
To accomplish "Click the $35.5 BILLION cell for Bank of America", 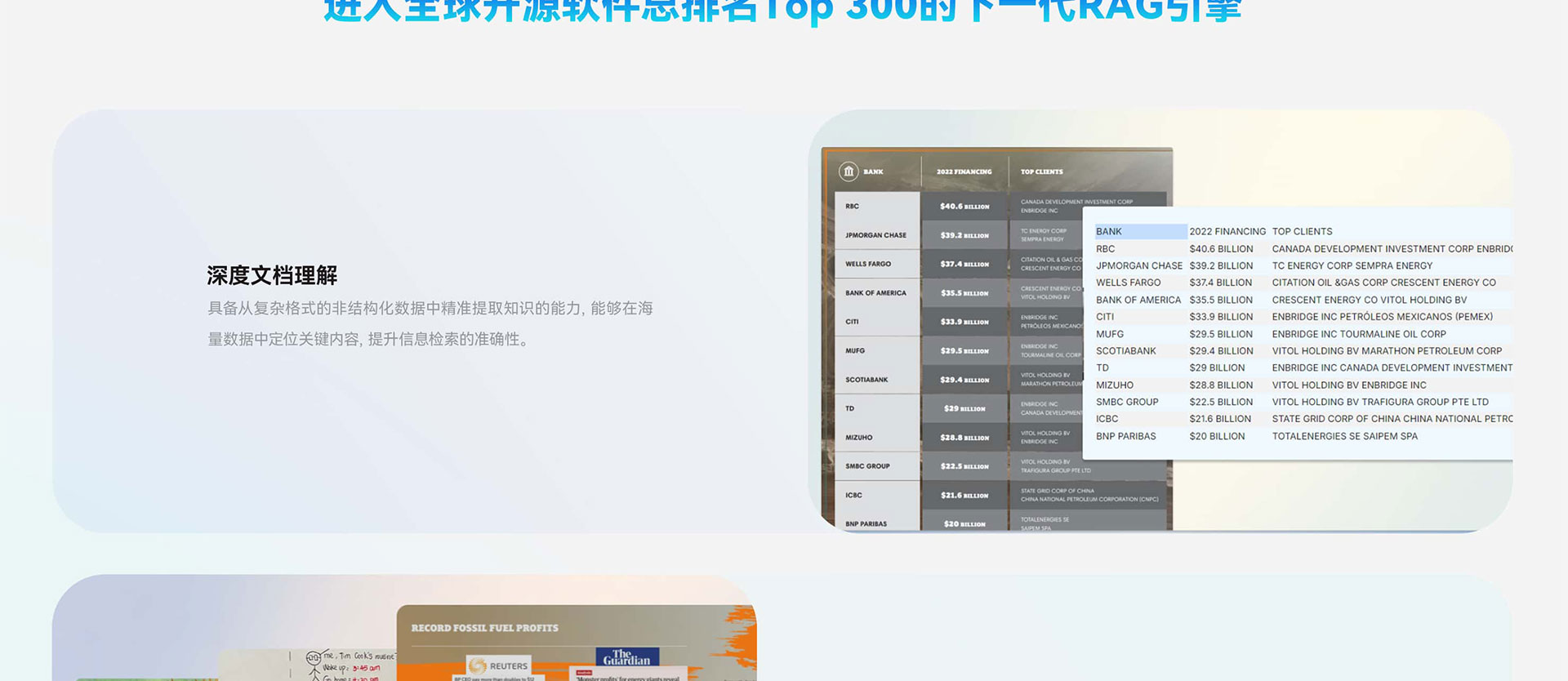I will click(x=1221, y=300).
